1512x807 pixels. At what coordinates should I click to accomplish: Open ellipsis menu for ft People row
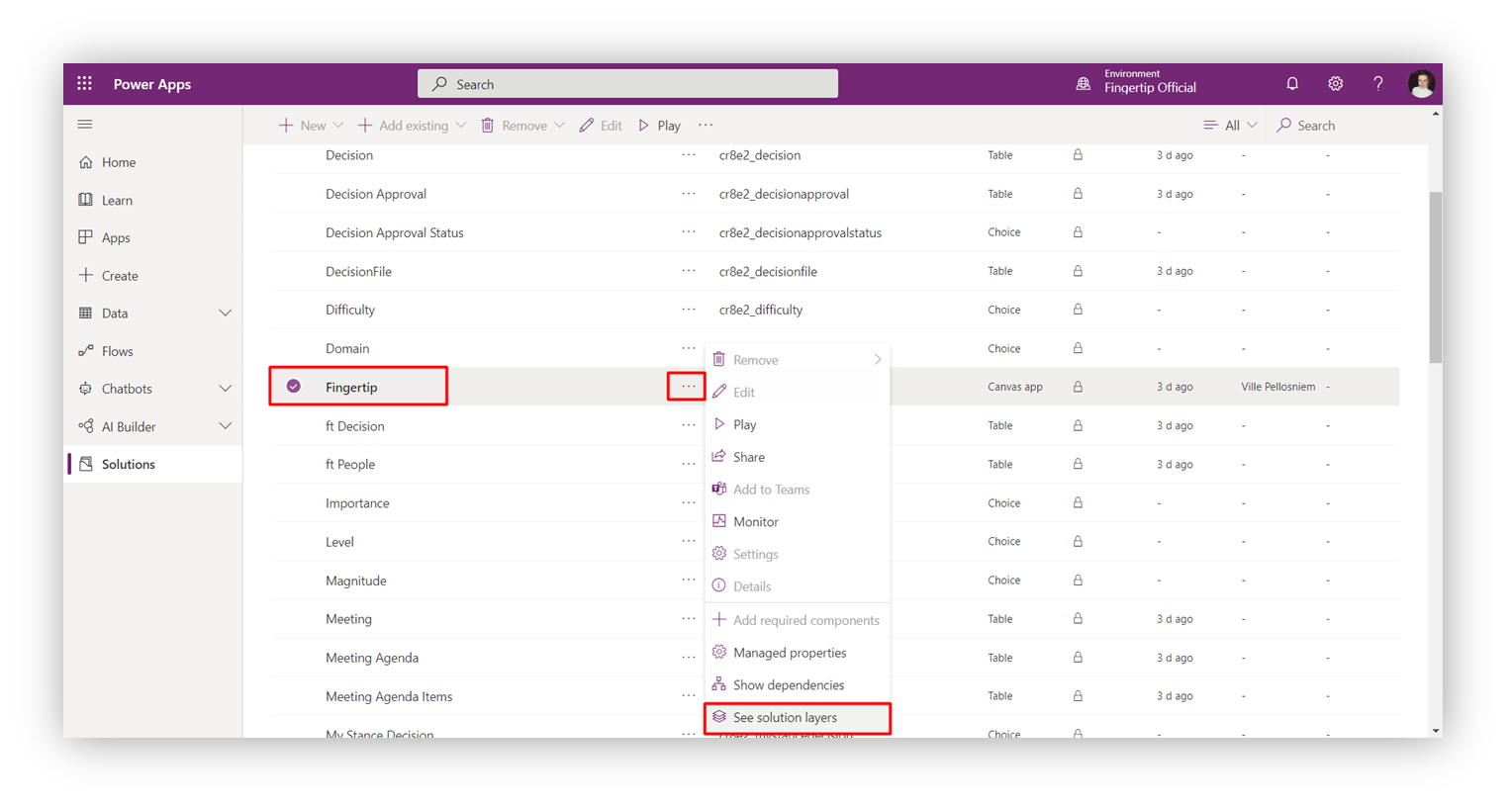pos(689,464)
